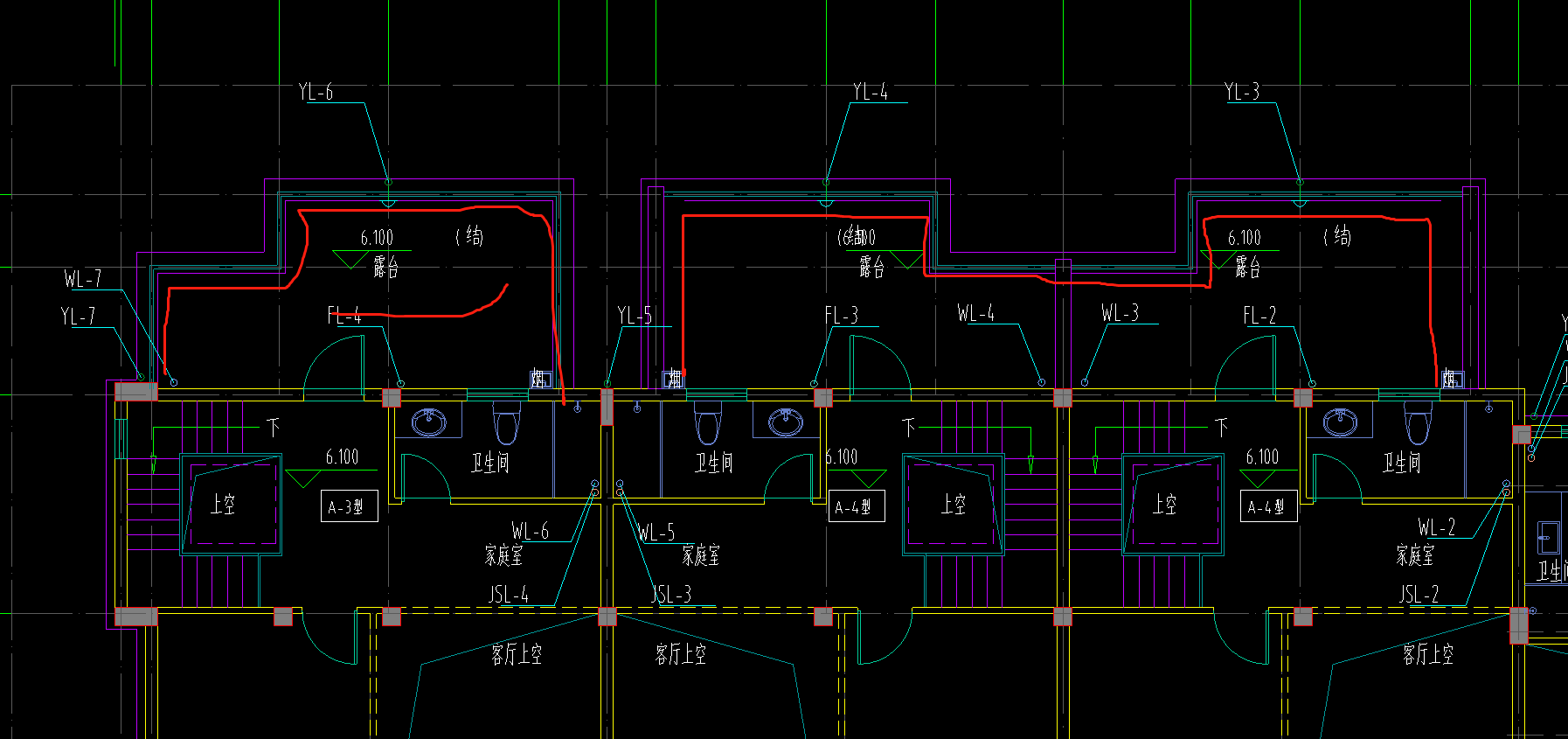Click the washbasin symbol below FL-2
The image size is (1568, 739).
coord(1341,422)
